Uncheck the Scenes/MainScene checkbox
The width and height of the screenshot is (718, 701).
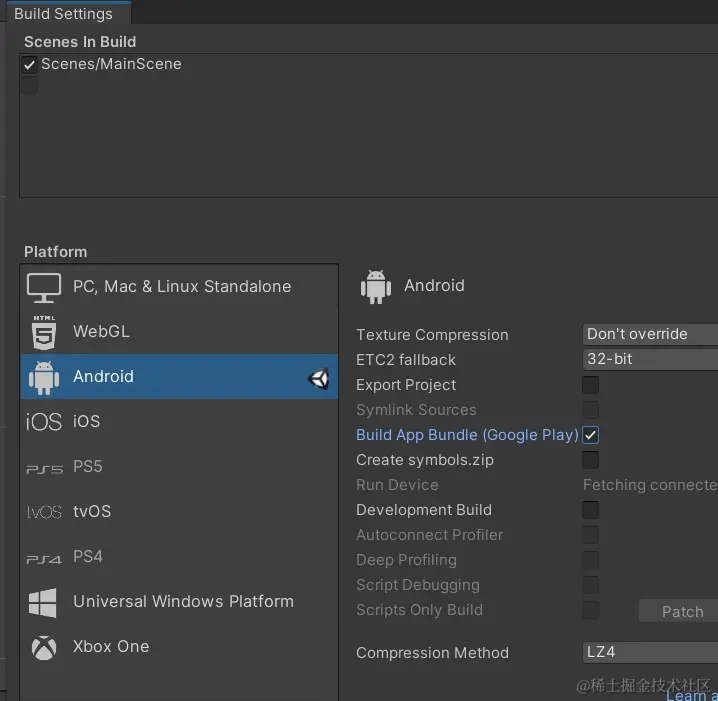coord(29,65)
